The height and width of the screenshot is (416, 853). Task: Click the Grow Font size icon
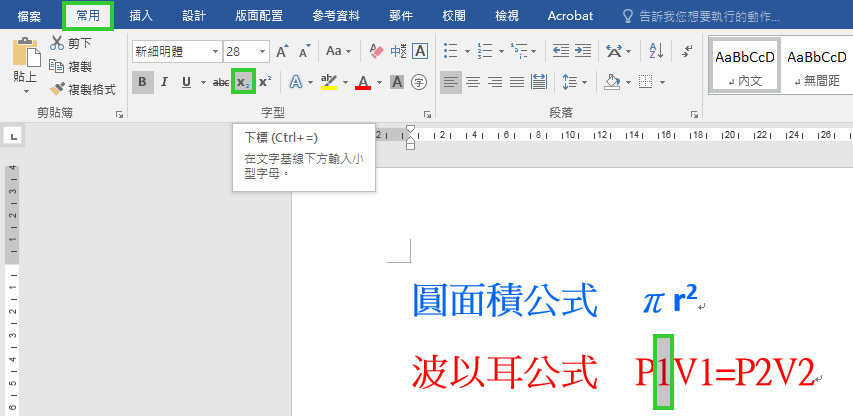point(281,51)
